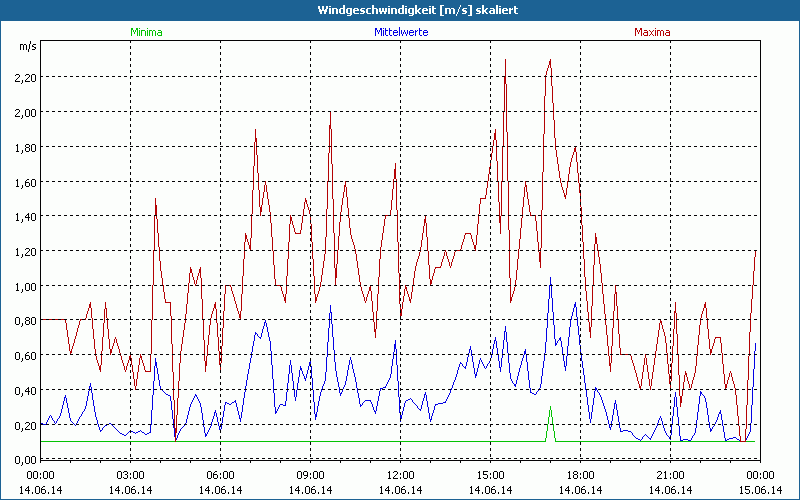Click the 09:00 time axis label

310,475
